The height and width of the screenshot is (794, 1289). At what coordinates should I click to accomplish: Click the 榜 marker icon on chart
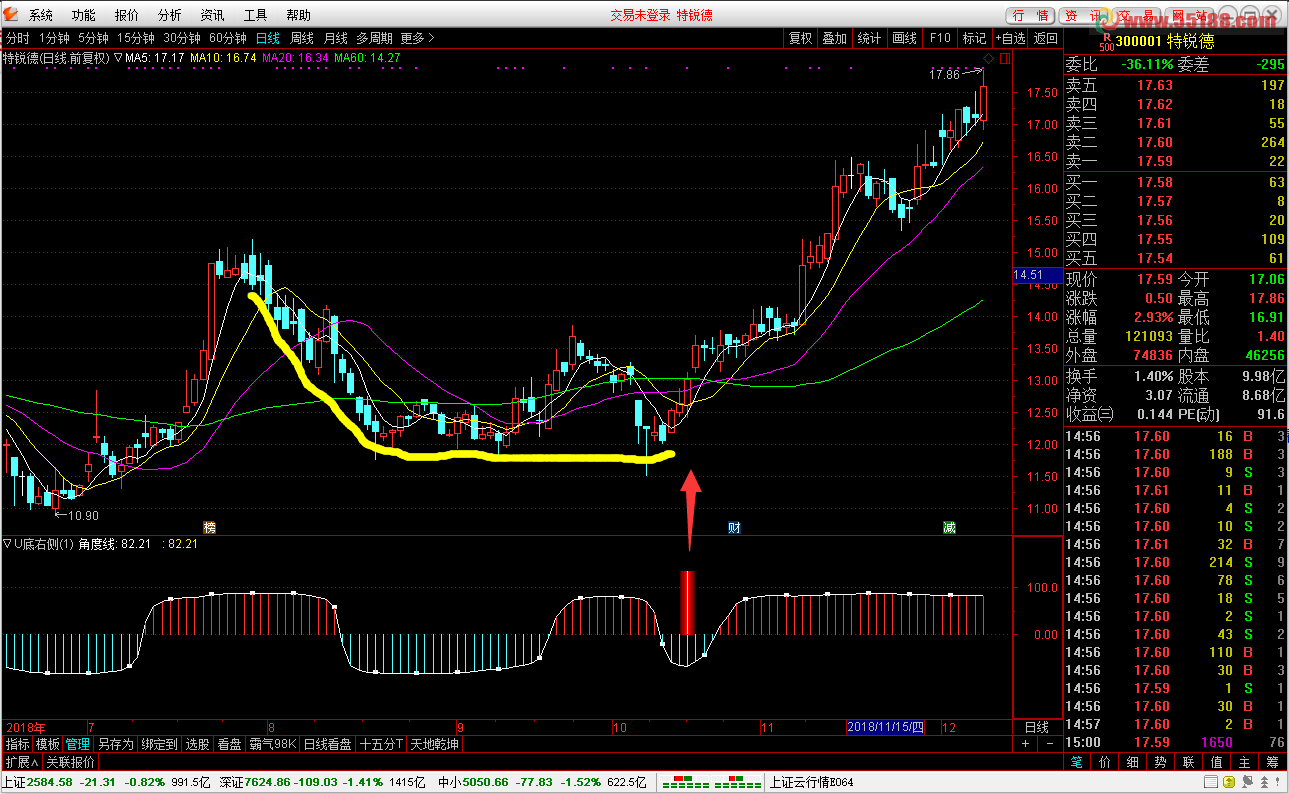click(x=209, y=527)
